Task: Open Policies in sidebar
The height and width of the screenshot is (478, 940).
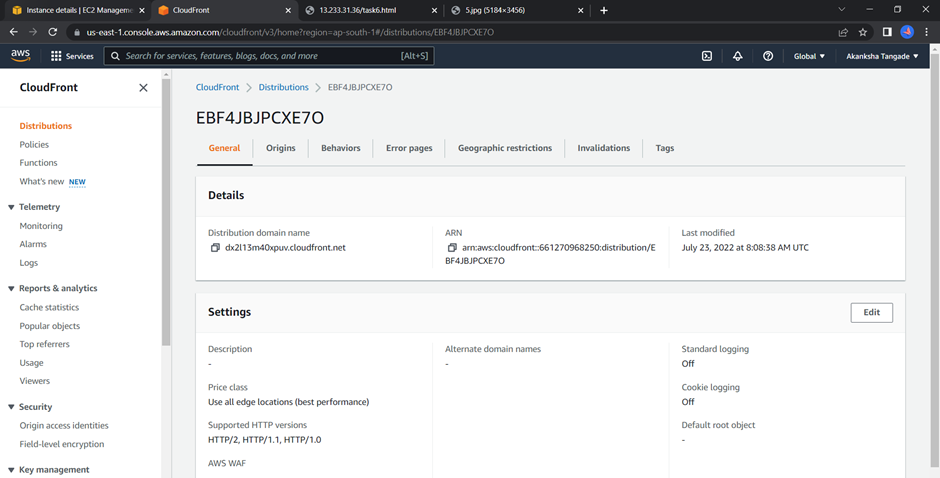Action: [34, 145]
